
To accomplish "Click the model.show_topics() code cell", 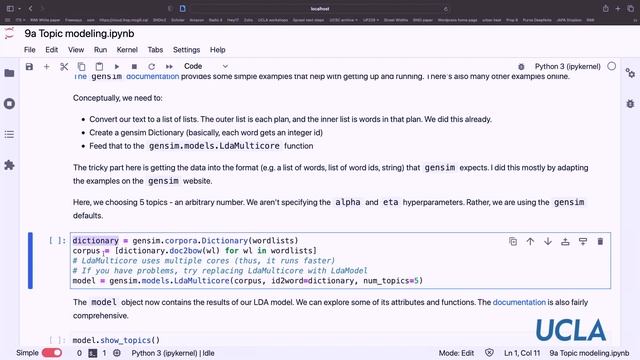I will click(340, 340).
